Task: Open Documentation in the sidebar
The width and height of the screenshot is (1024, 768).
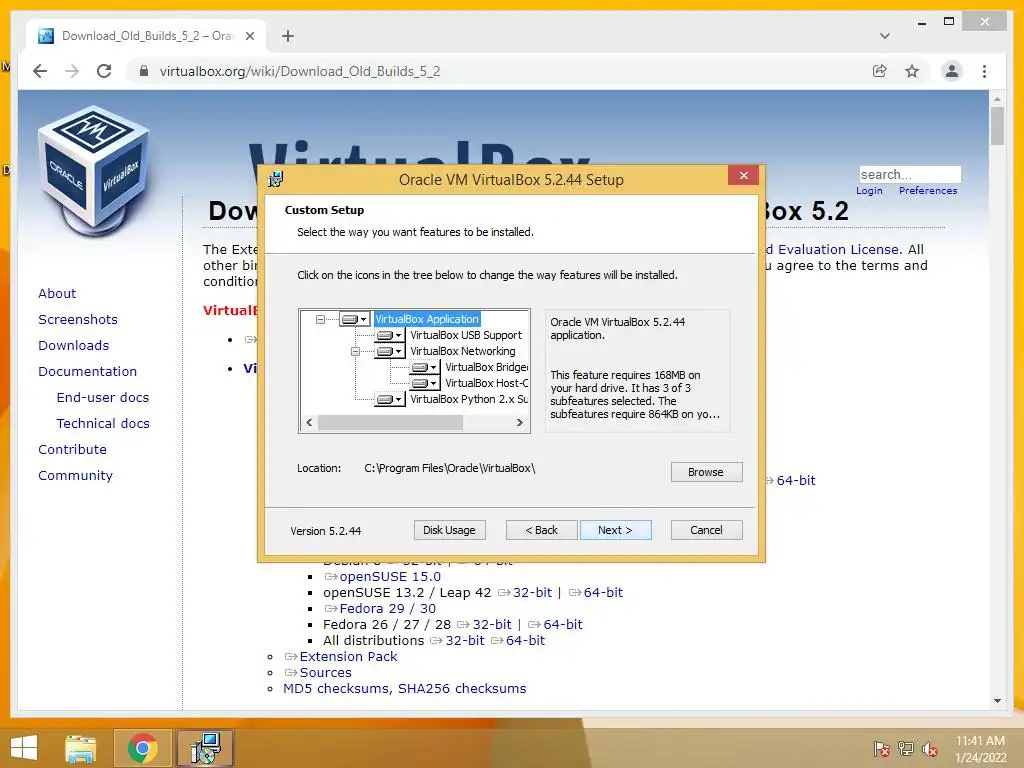Action: pos(88,372)
